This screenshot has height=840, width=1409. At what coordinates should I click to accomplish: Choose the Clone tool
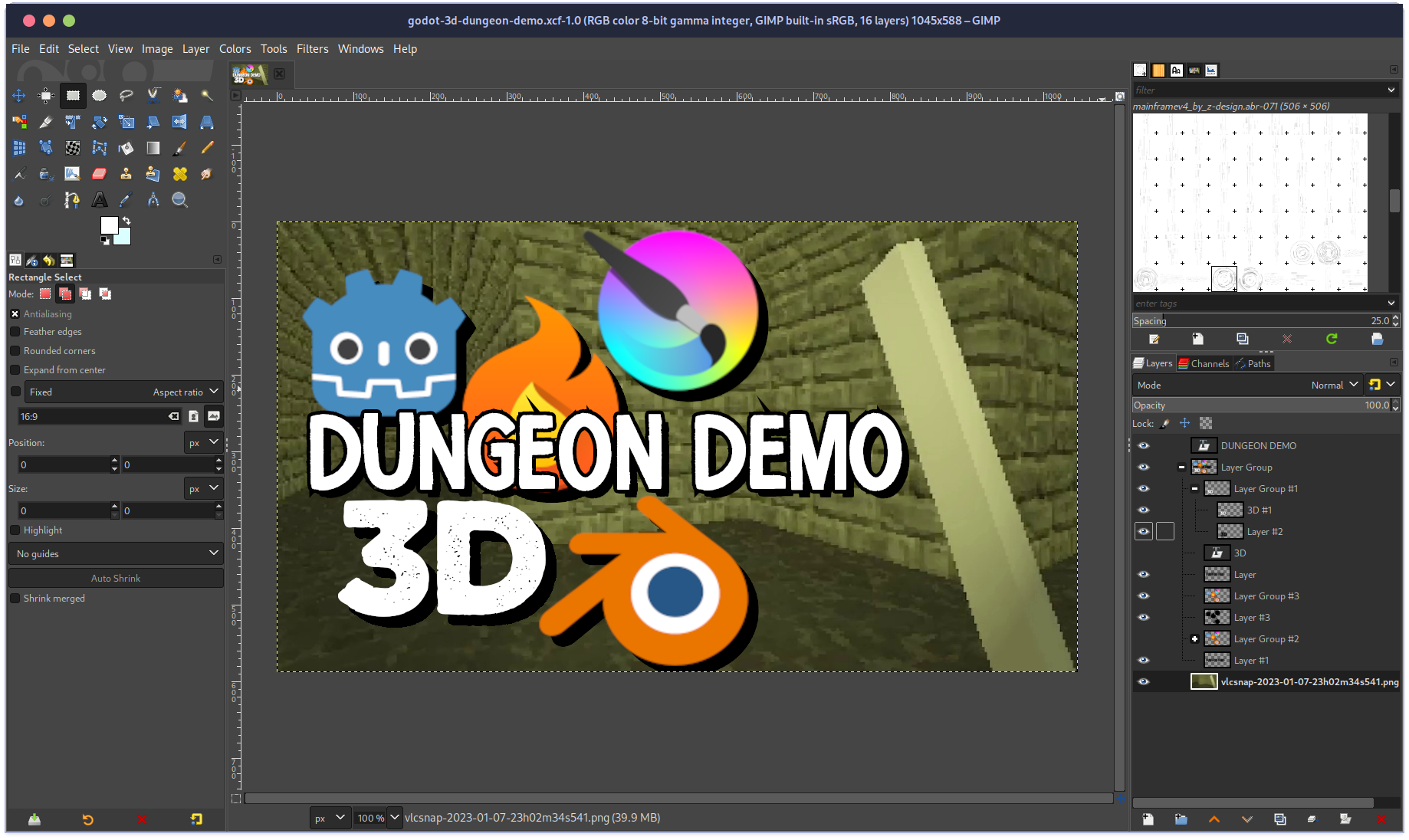[x=126, y=173]
